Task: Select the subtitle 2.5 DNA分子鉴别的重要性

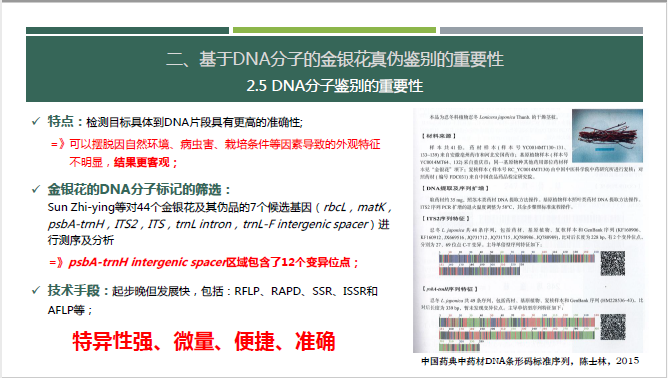Action: click(334, 86)
